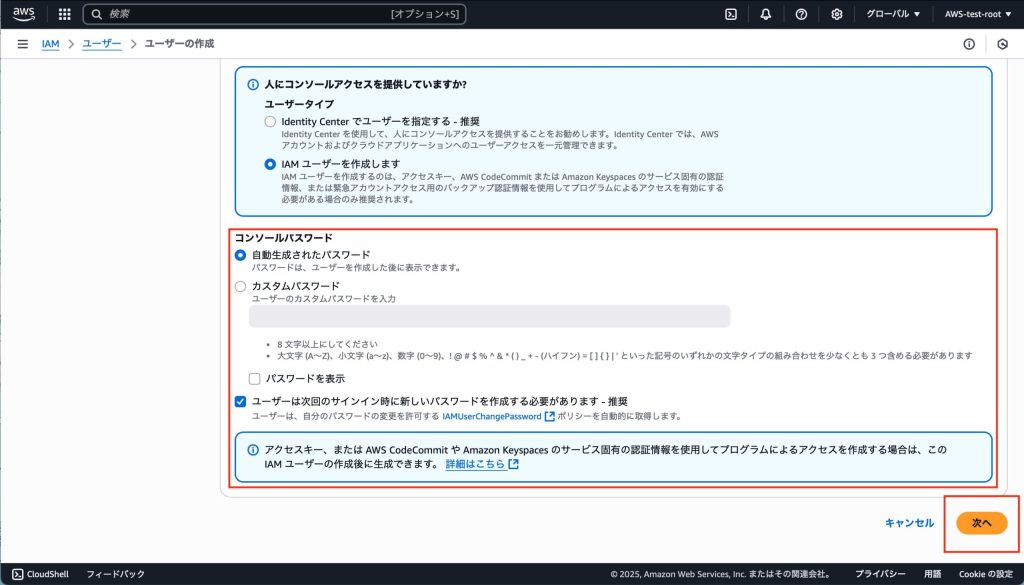
Task: Click the AWS logo home icon
Action: [x=24, y=14]
